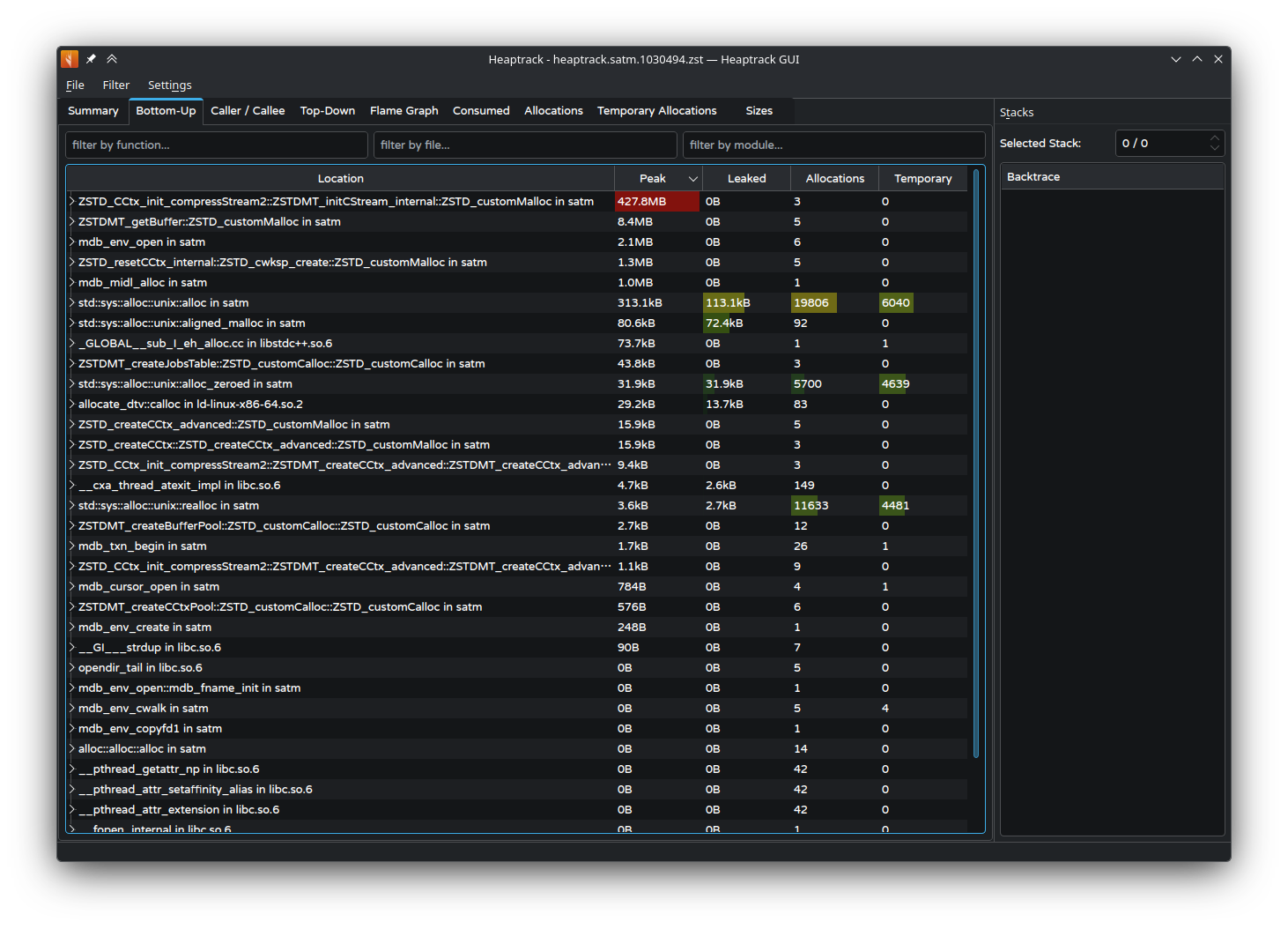
Task: Expand the mdb_env_open in satm row
Action: [x=72, y=242]
